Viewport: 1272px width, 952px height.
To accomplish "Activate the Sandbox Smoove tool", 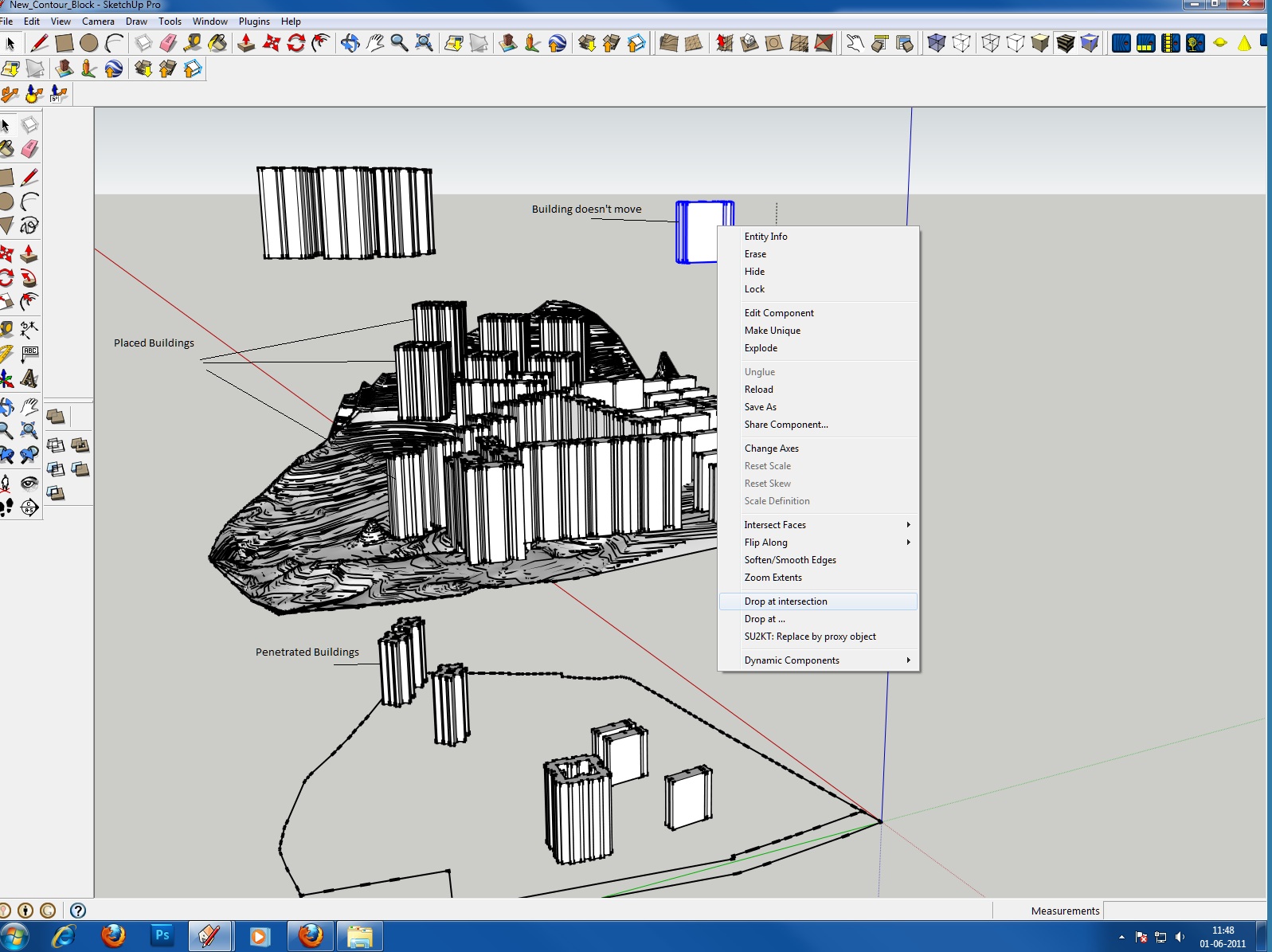I will click(x=724, y=43).
